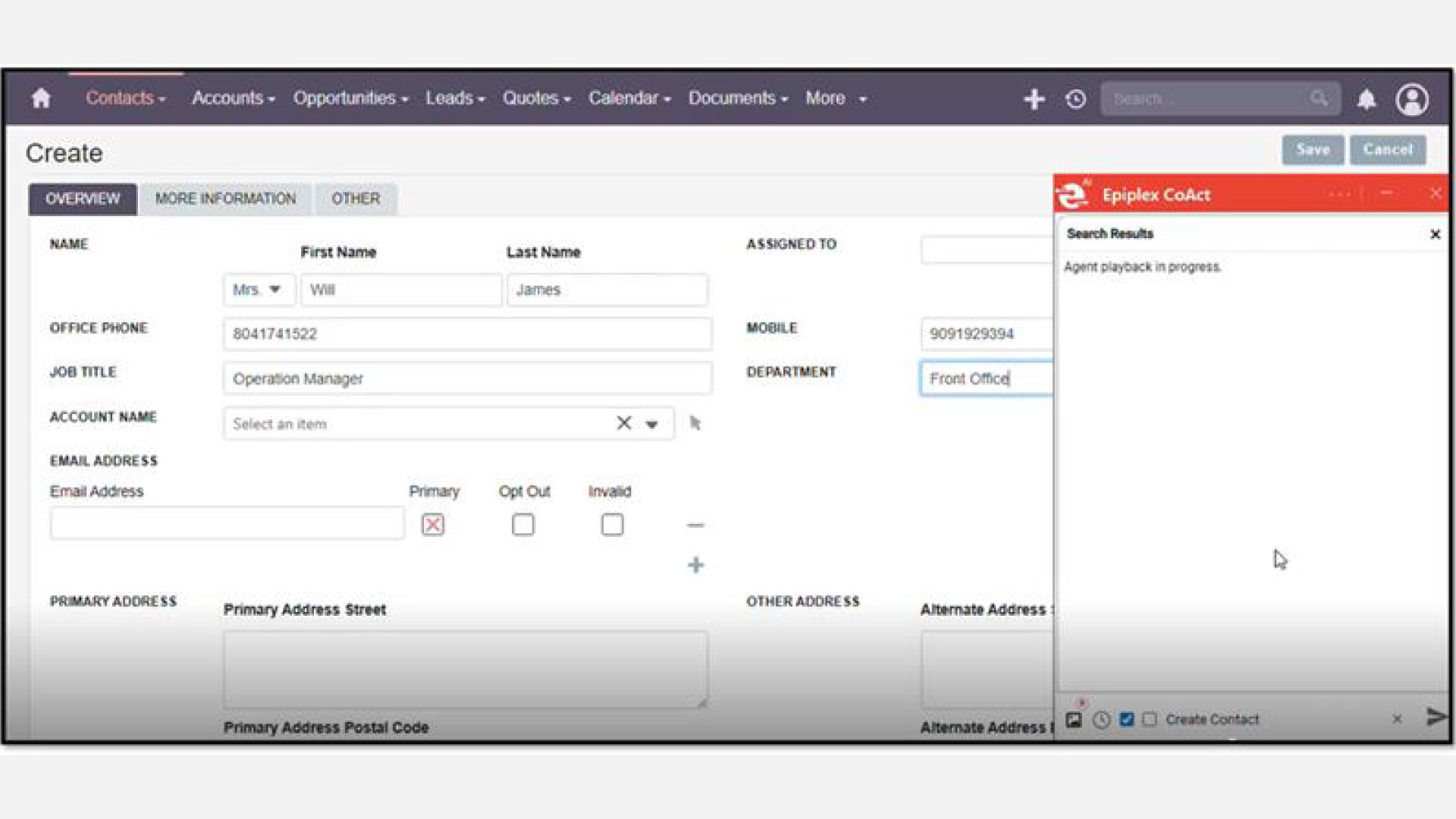Open the Opportunities menu dropdown
Image resolution: width=1456 pixels, height=819 pixels.
pos(350,99)
